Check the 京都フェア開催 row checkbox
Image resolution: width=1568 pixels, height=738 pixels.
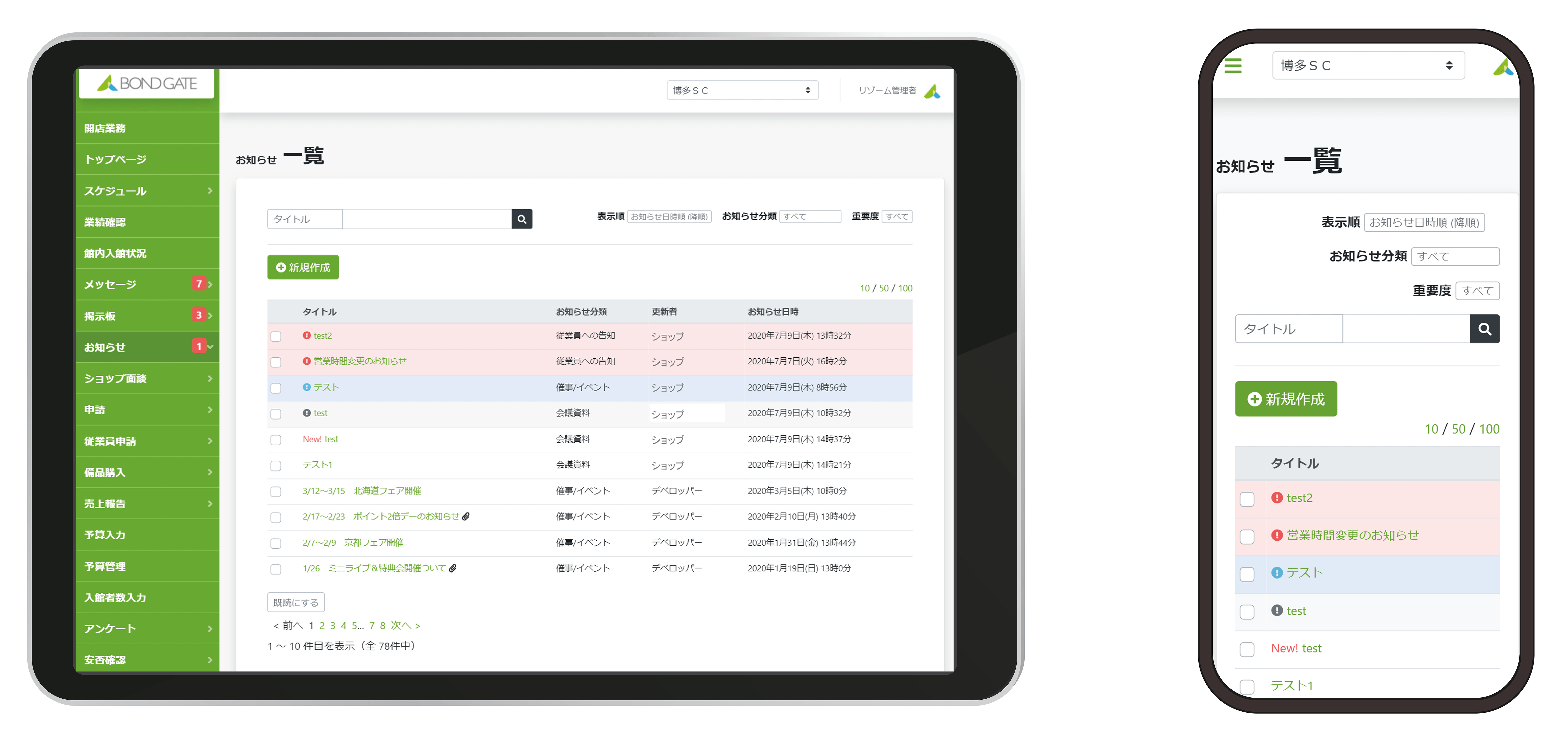coord(276,543)
